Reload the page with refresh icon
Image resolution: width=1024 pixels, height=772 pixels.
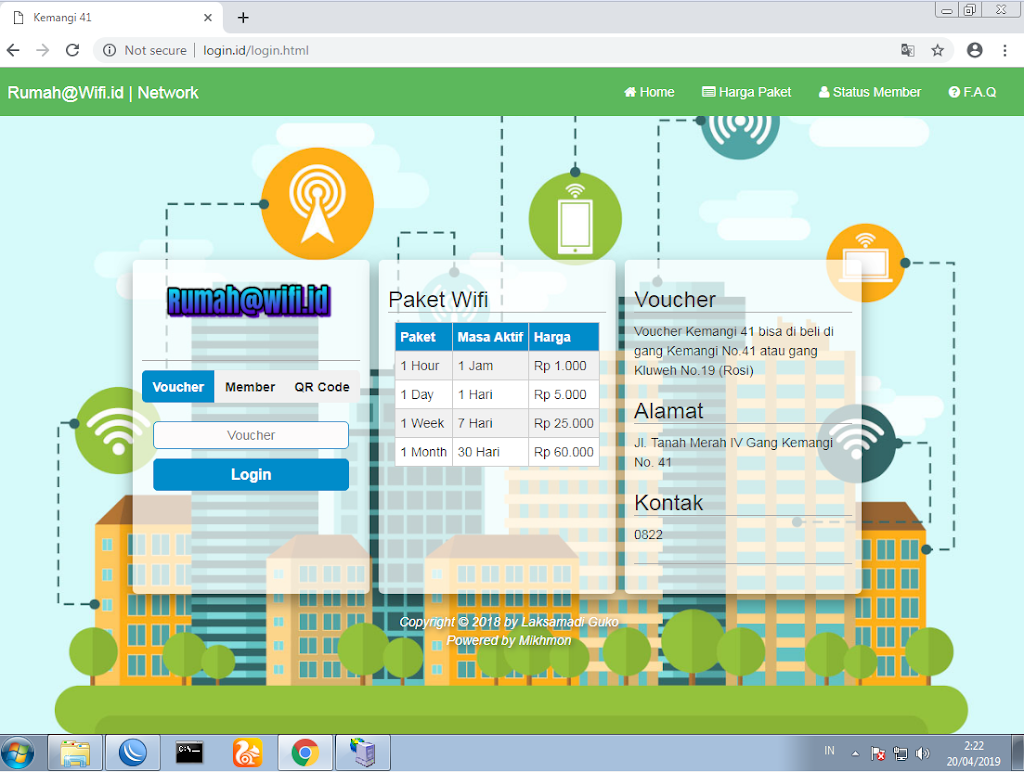click(72, 50)
